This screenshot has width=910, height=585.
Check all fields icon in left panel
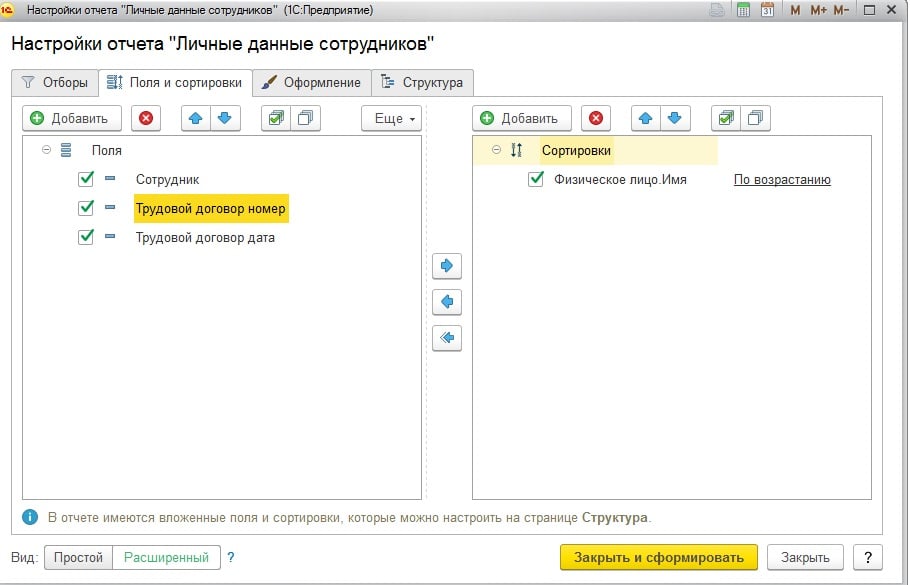pyautogui.click(x=274, y=118)
